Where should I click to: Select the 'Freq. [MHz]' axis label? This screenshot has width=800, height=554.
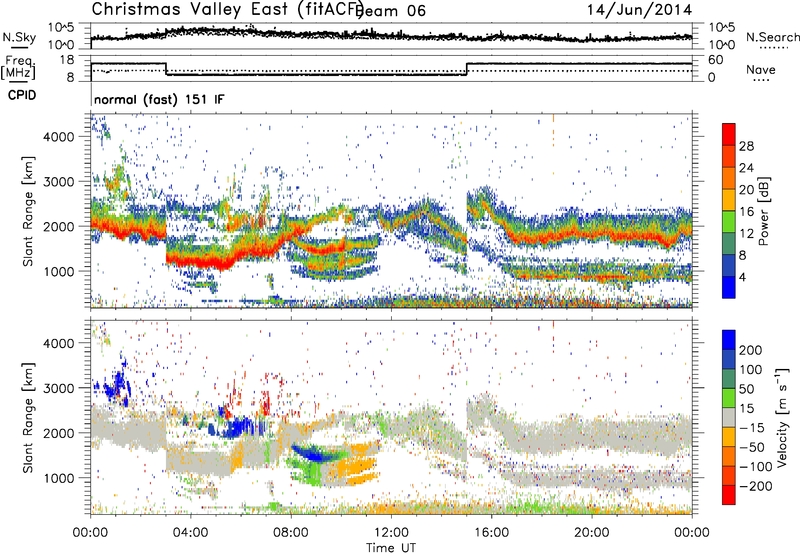coord(18,67)
